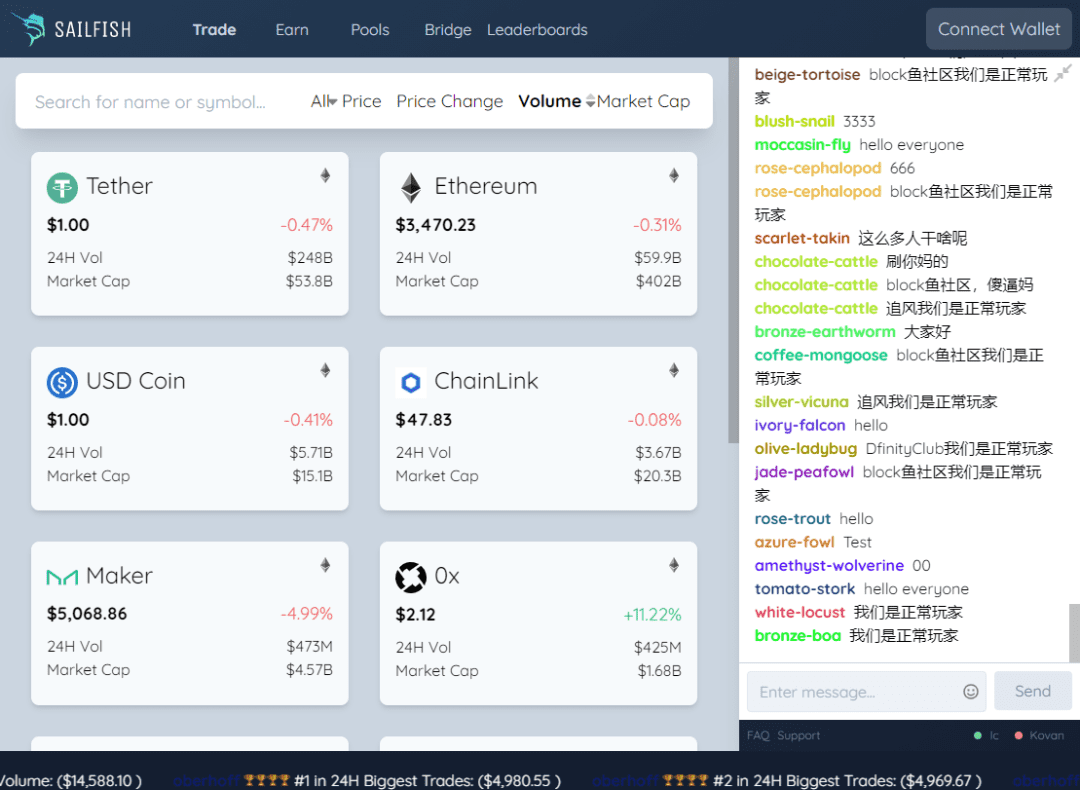The width and height of the screenshot is (1080, 790).
Task: Click Maker price $5,068.86
Action: [x=87, y=614]
